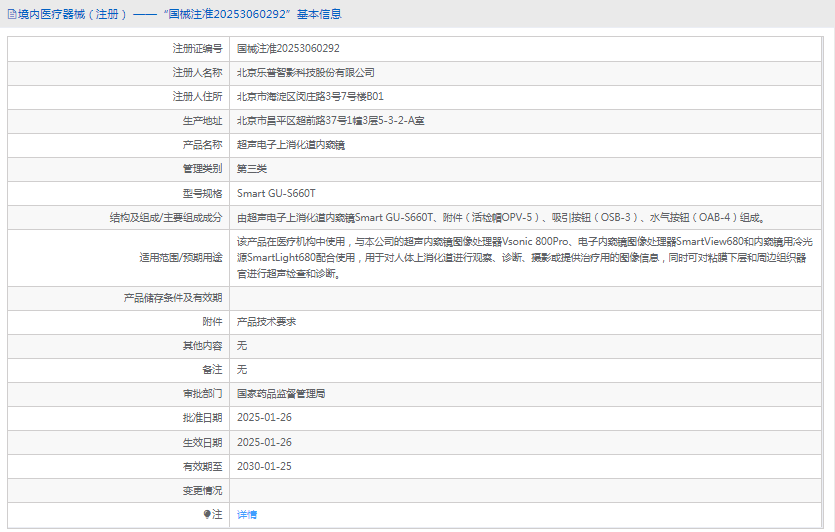
Task: Click product name 超声电子上消化道内窥镜
Action: coord(291,145)
